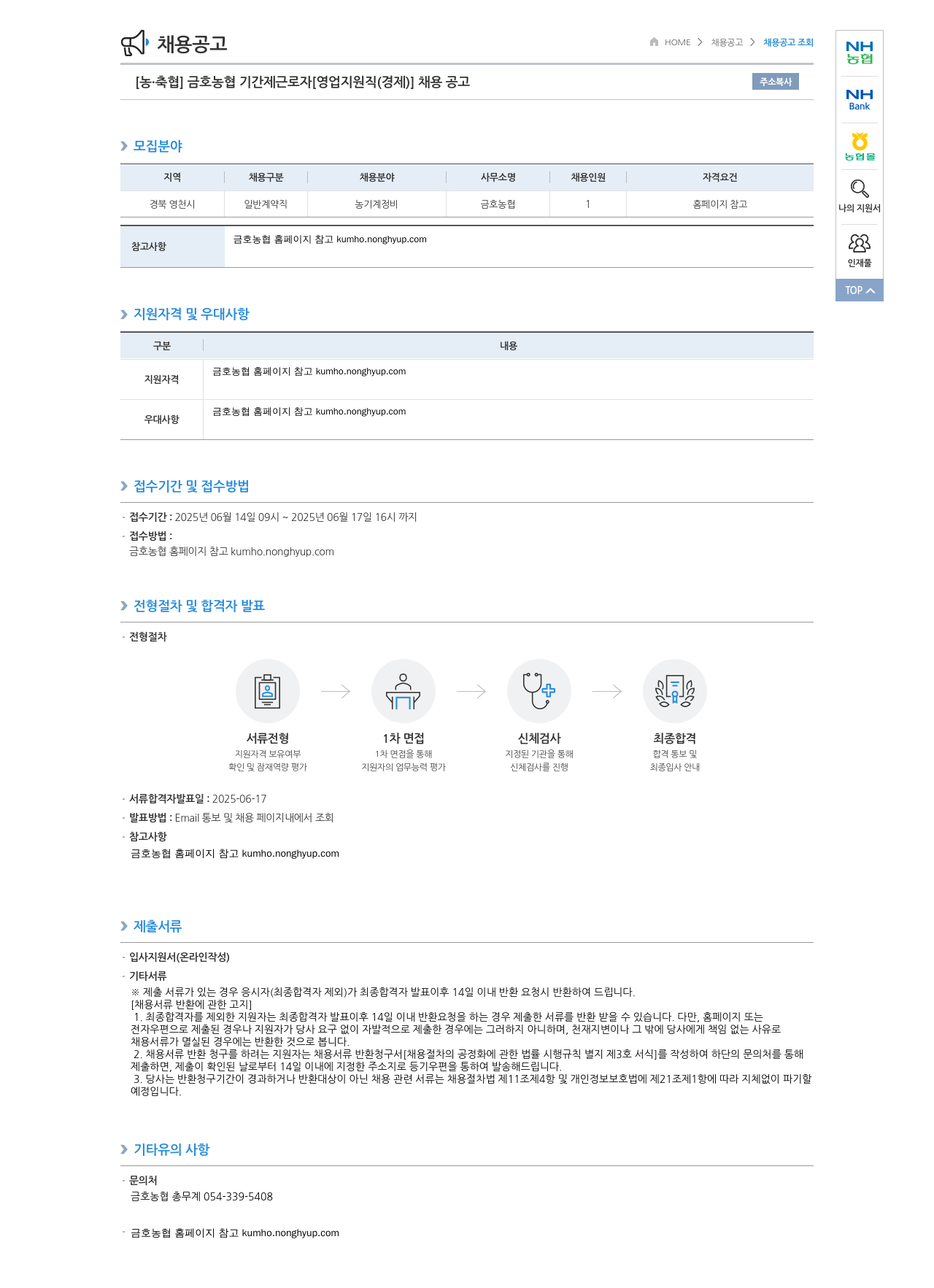This screenshot has height=1288, width=934.
Task: Open the HOME breadcrumb link
Action: point(677,42)
